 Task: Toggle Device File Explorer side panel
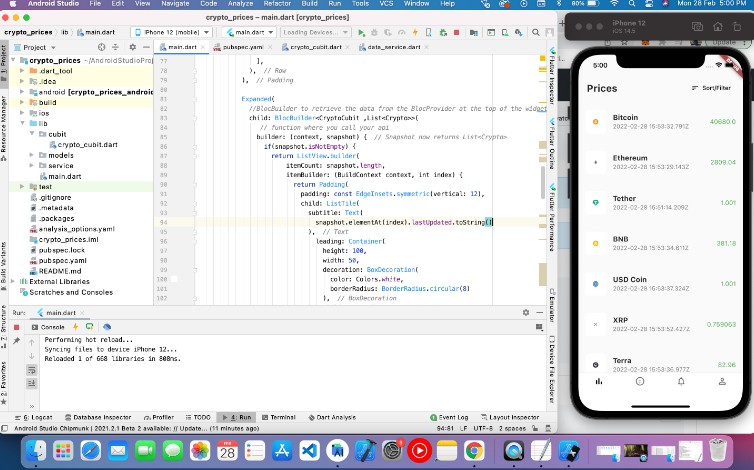coord(552,369)
